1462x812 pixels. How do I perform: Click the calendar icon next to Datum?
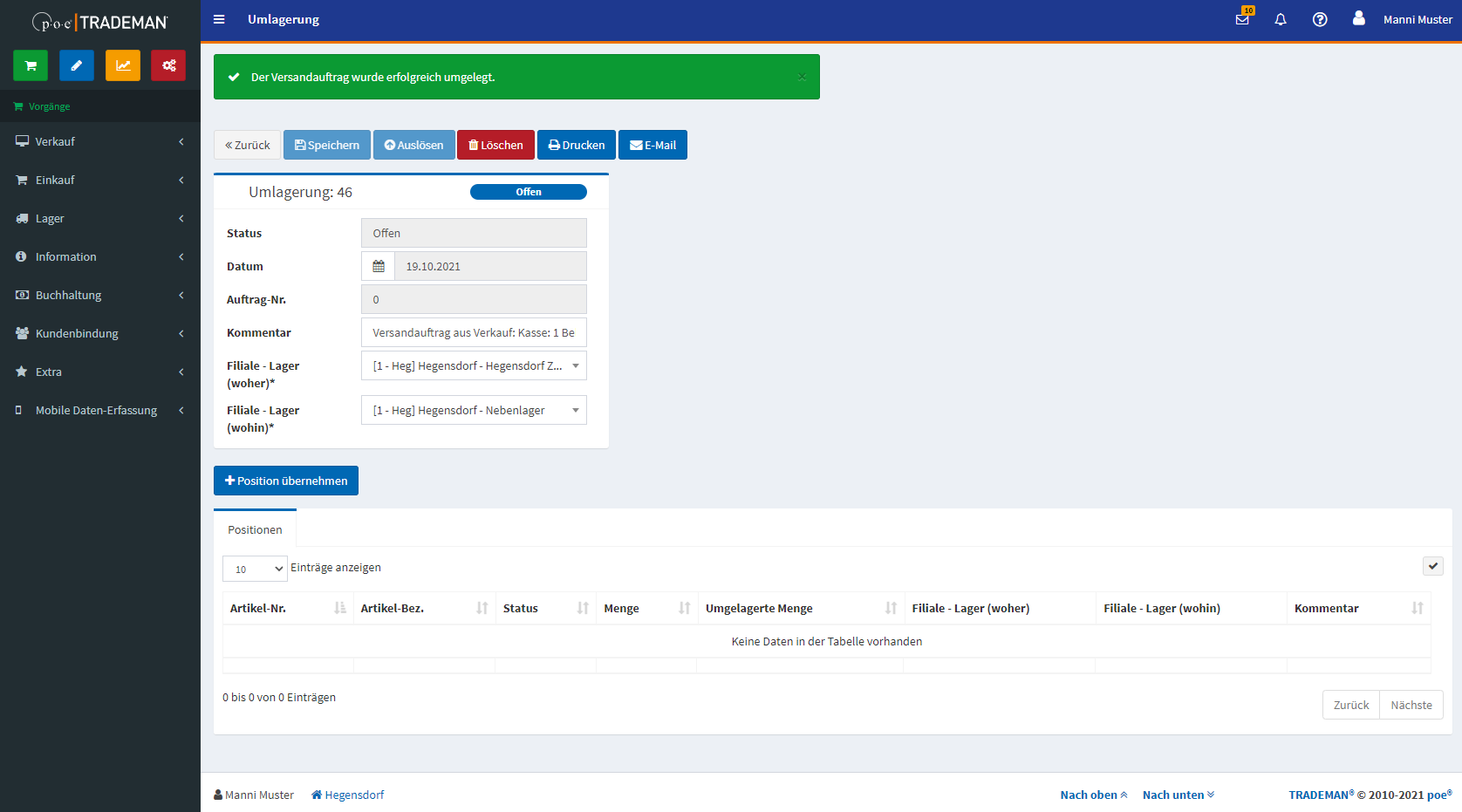click(379, 266)
